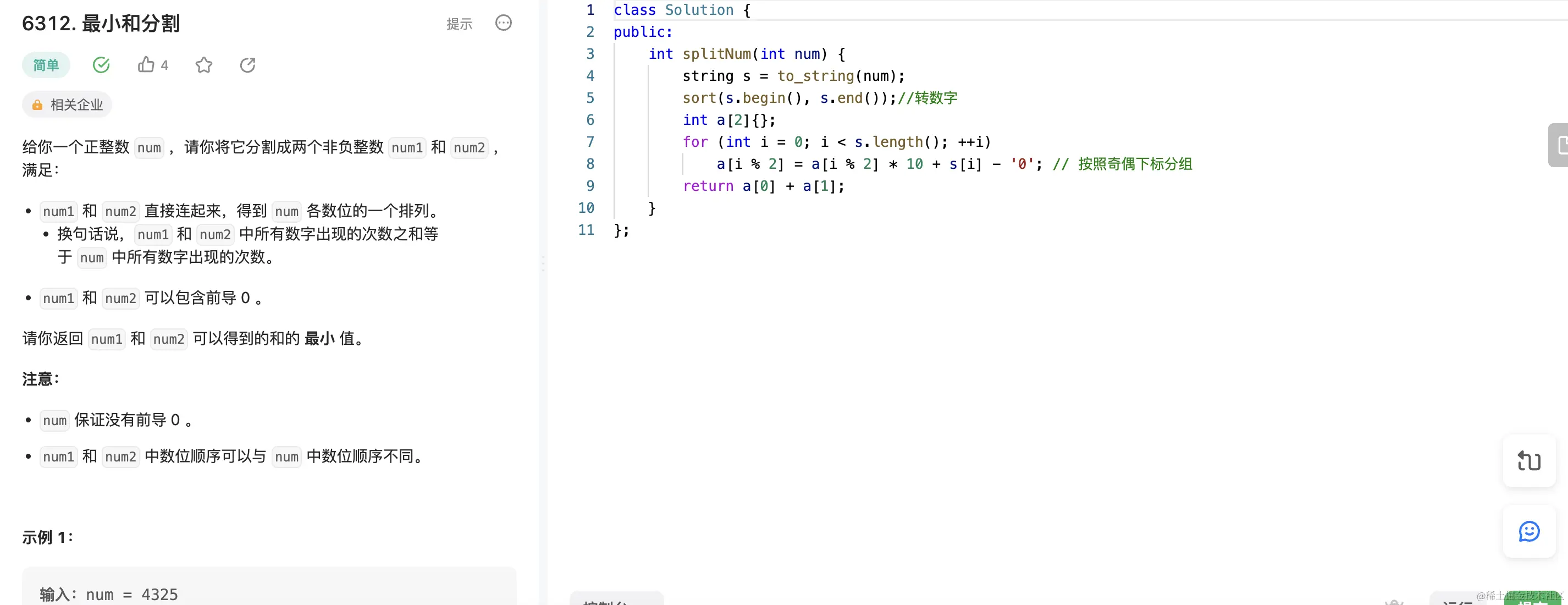Click the pane divider handle between description and editor
1568x605 pixels.
(x=543, y=263)
